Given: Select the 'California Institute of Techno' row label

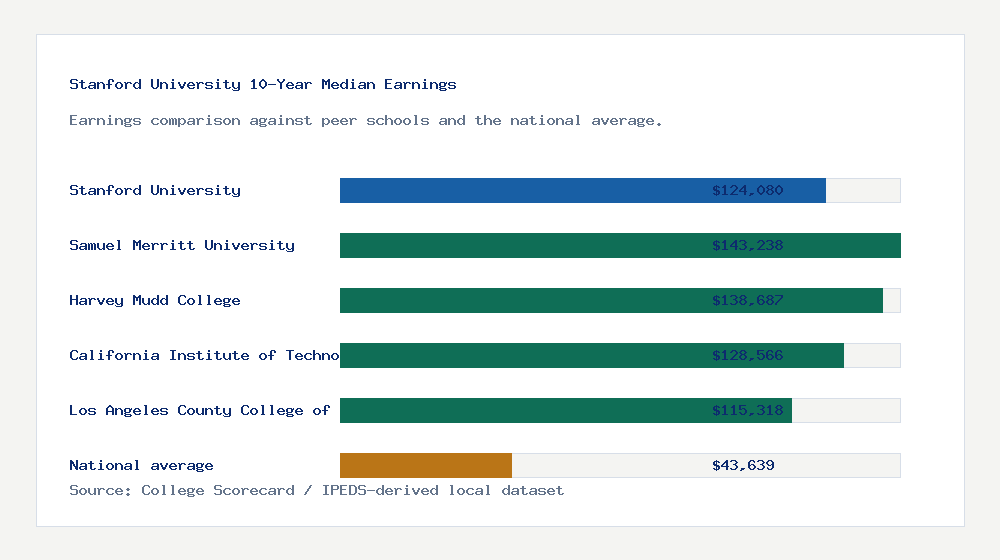Looking at the screenshot, I should [x=204, y=355].
